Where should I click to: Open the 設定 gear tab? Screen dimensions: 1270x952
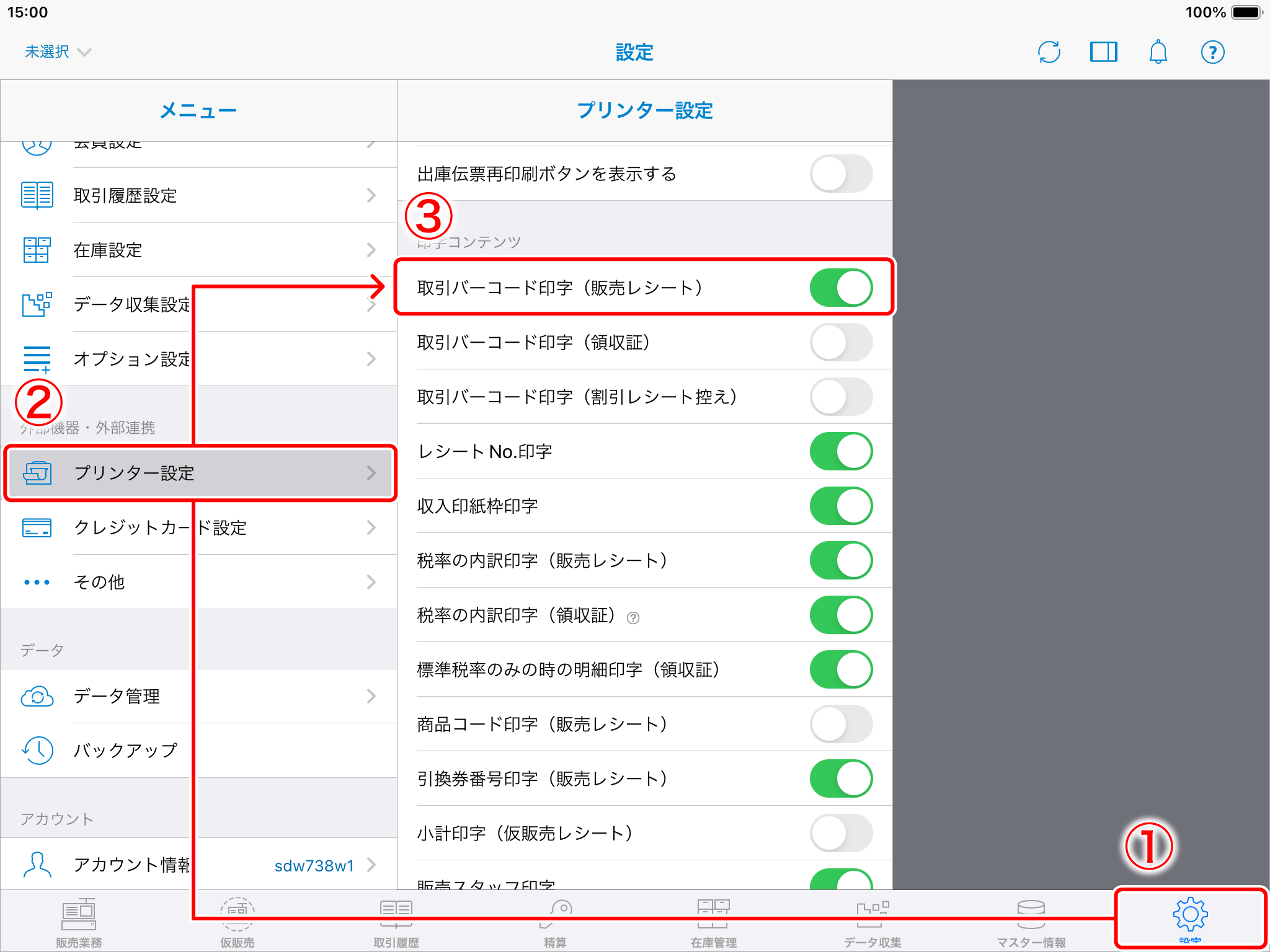1190,919
